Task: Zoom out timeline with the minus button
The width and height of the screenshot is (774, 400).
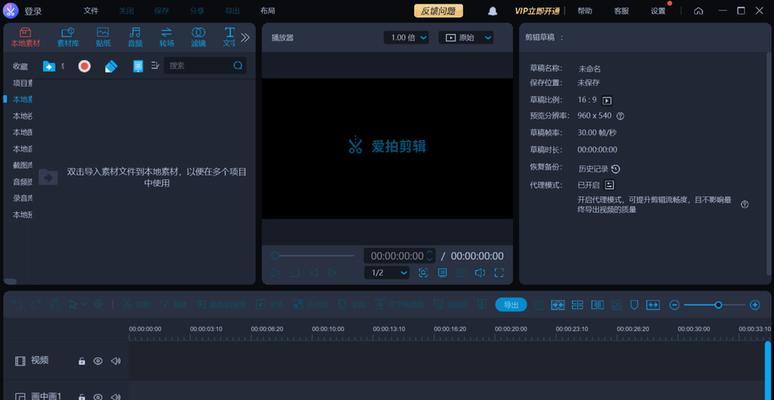Action: tap(674, 305)
